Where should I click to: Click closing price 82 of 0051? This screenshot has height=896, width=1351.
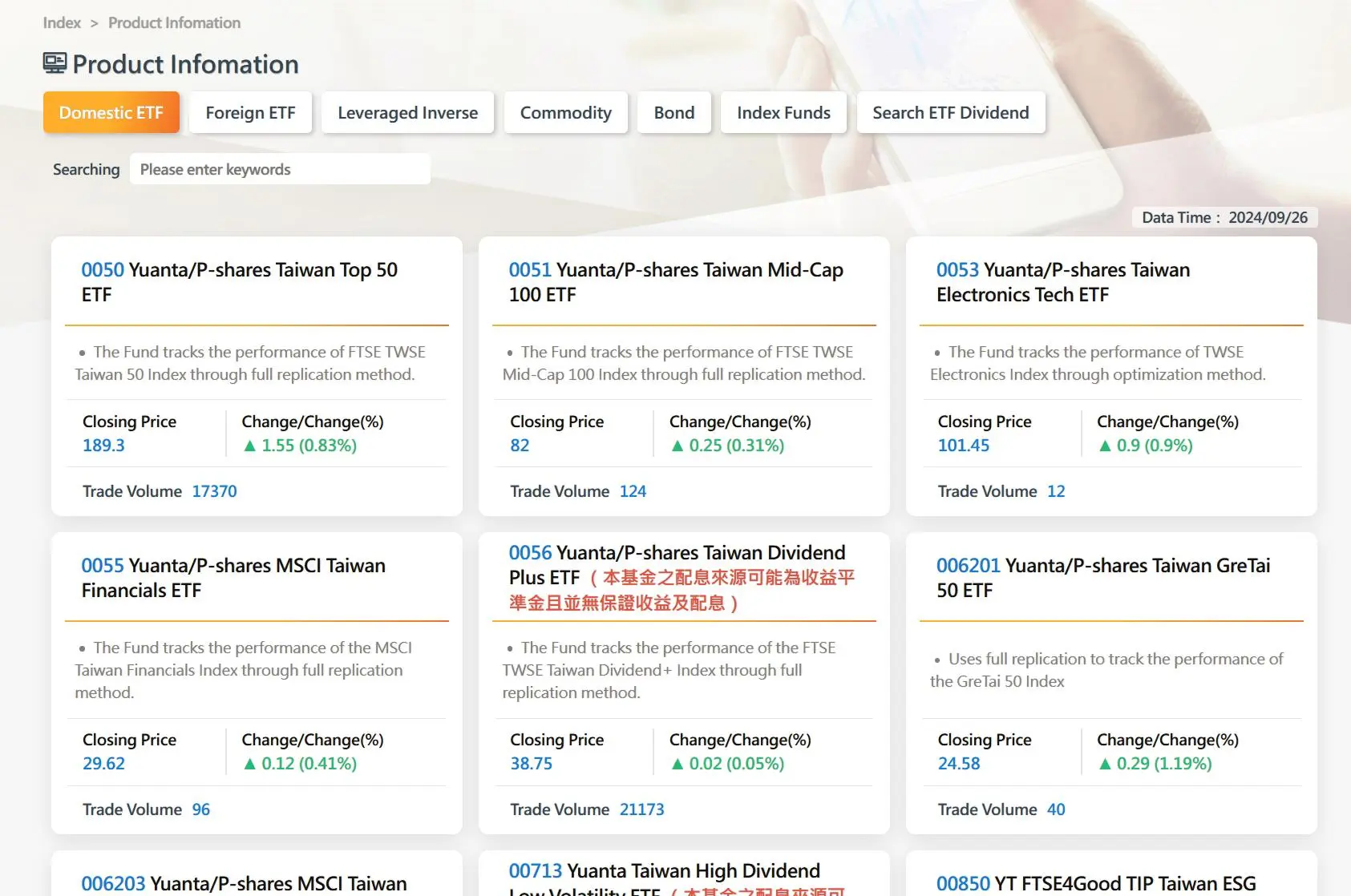click(x=520, y=446)
